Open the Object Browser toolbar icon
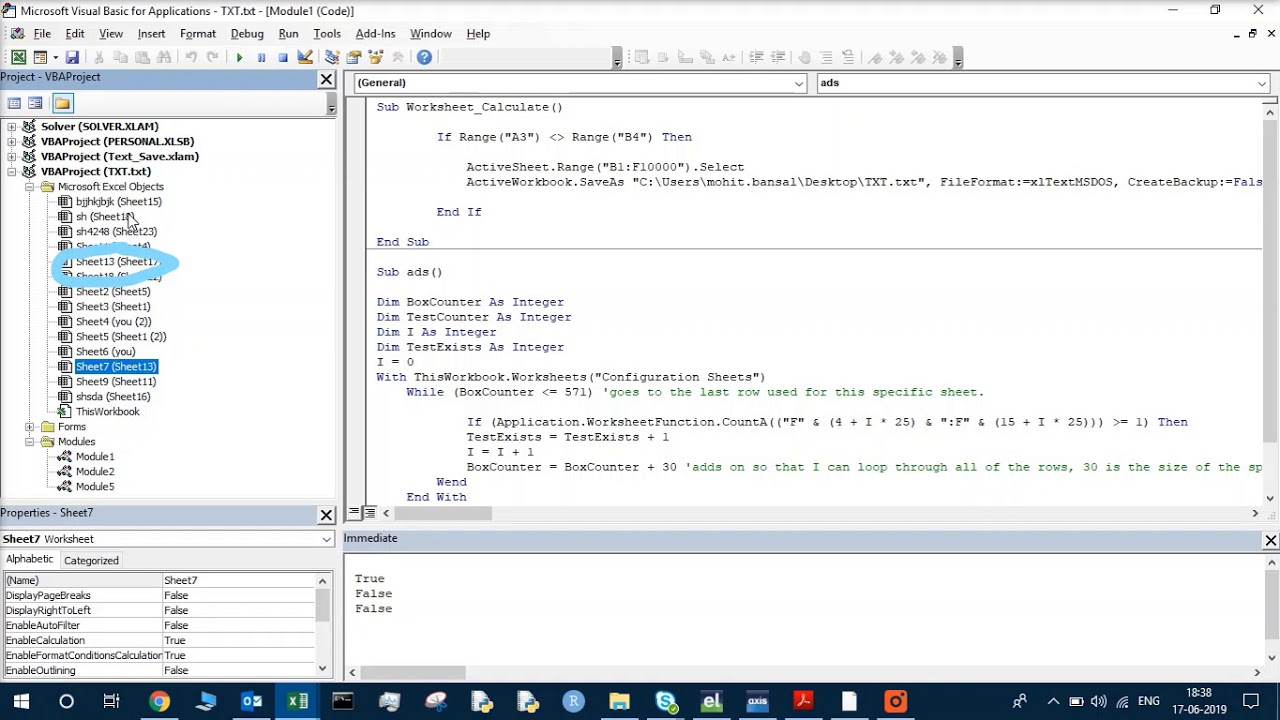Screen dimensions: 1280x720 (376, 57)
